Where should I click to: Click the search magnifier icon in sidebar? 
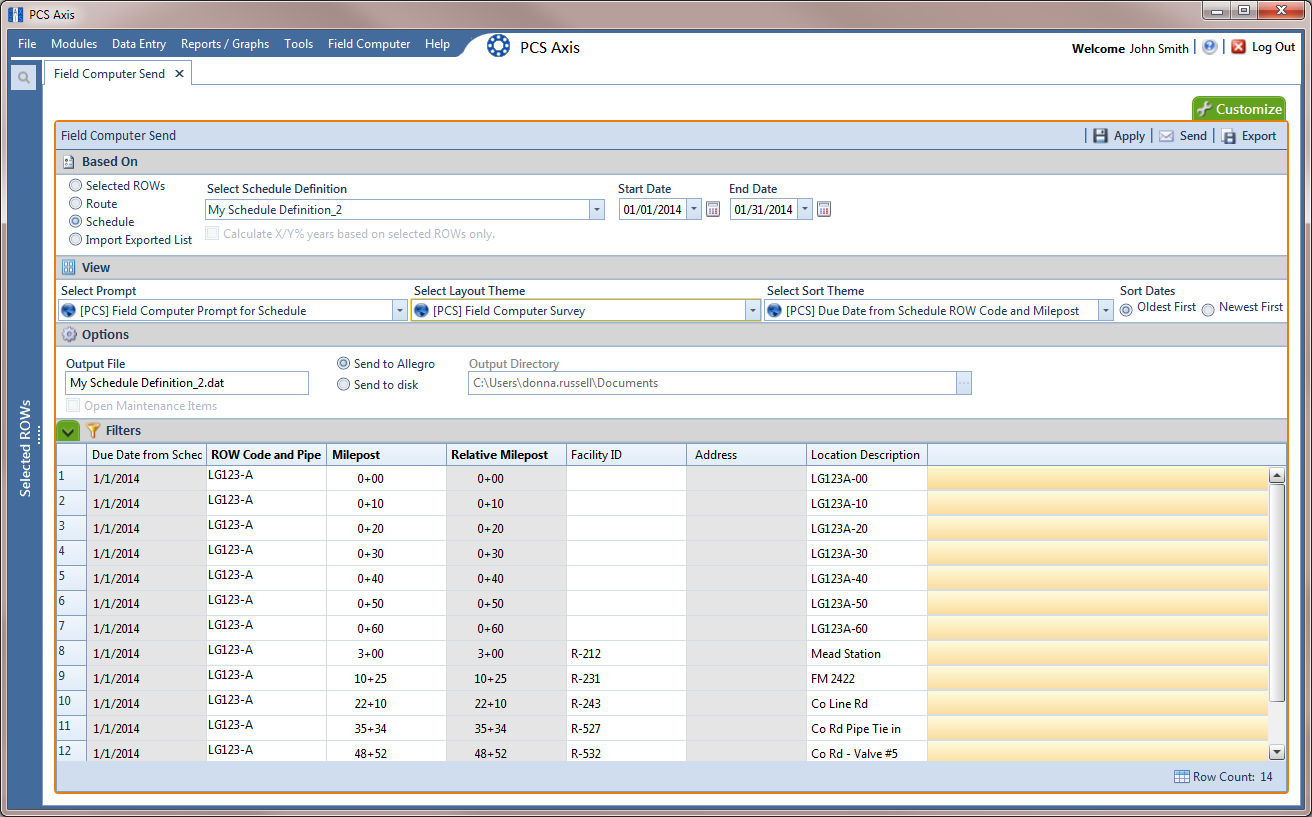(24, 77)
